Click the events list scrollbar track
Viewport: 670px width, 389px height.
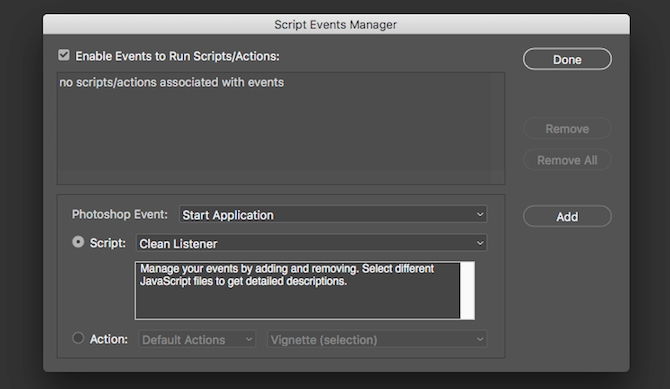[x=497, y=128]
